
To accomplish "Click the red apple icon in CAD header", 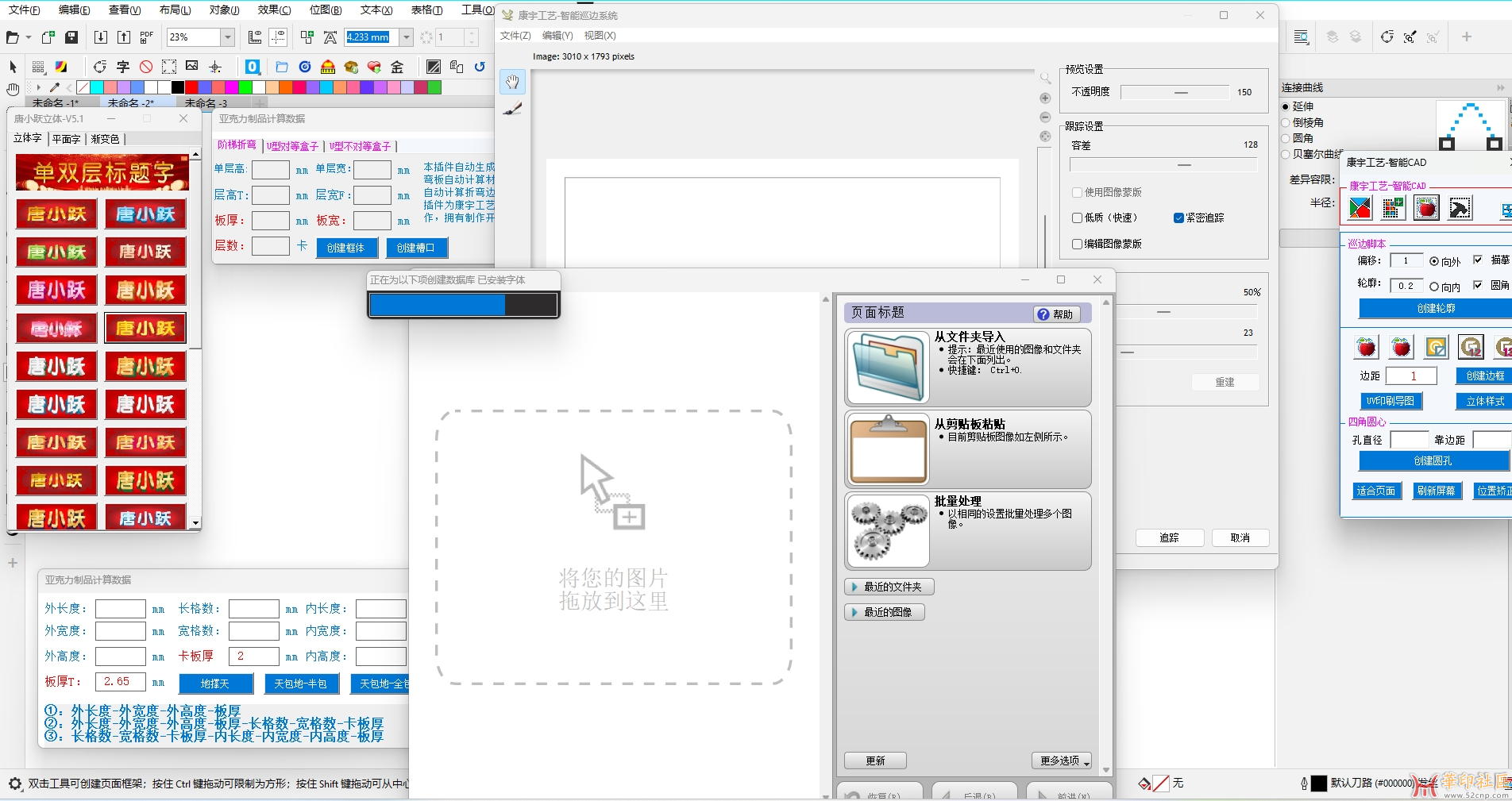I will coord(1426,208).
